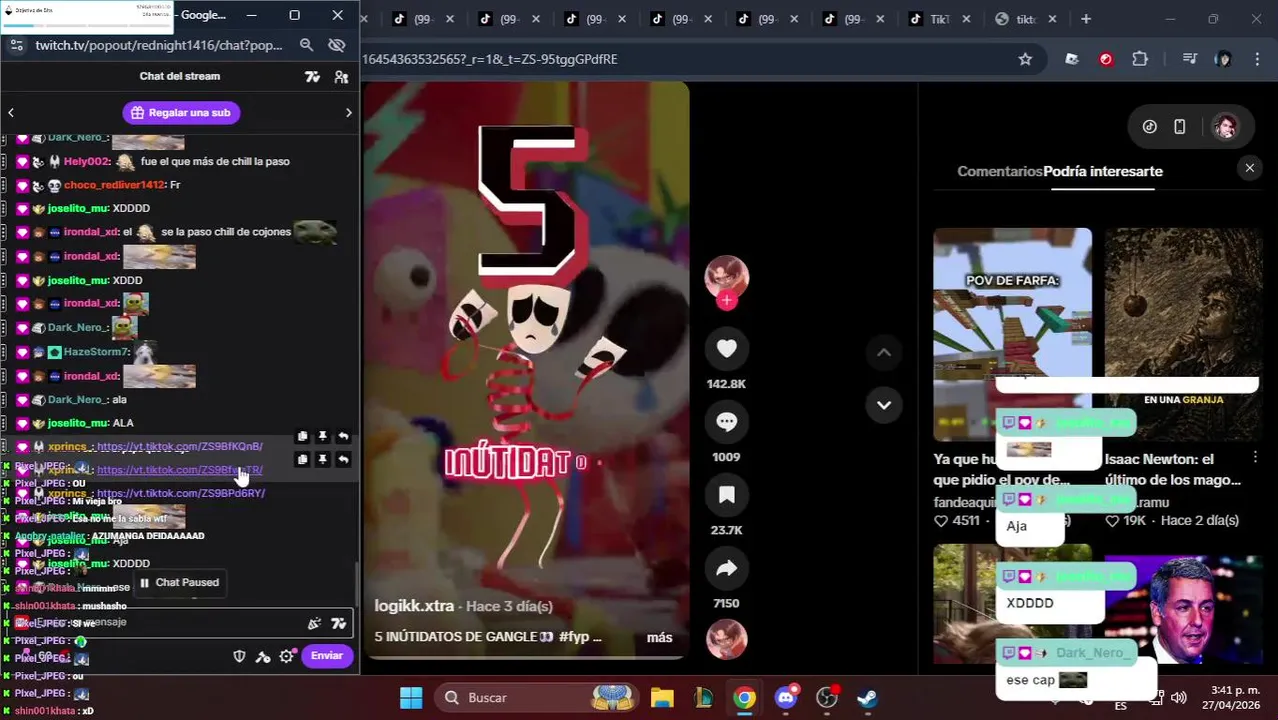This screenshot has height=720, width=1278.
Task: Click the tracking-blocked eye icon in address bar
Action: point(337,45)
